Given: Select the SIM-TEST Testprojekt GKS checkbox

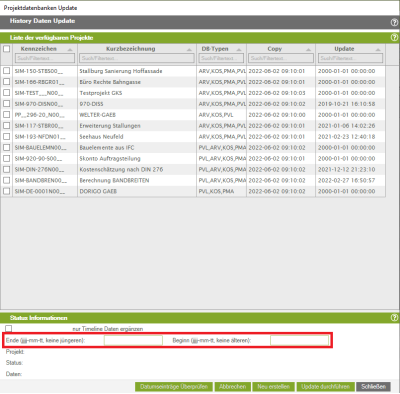Looking at the screenshot, I should click(x=7, y=93).
